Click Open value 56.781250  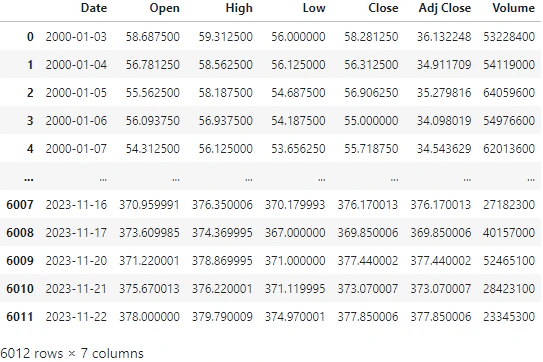pos(153,65)
